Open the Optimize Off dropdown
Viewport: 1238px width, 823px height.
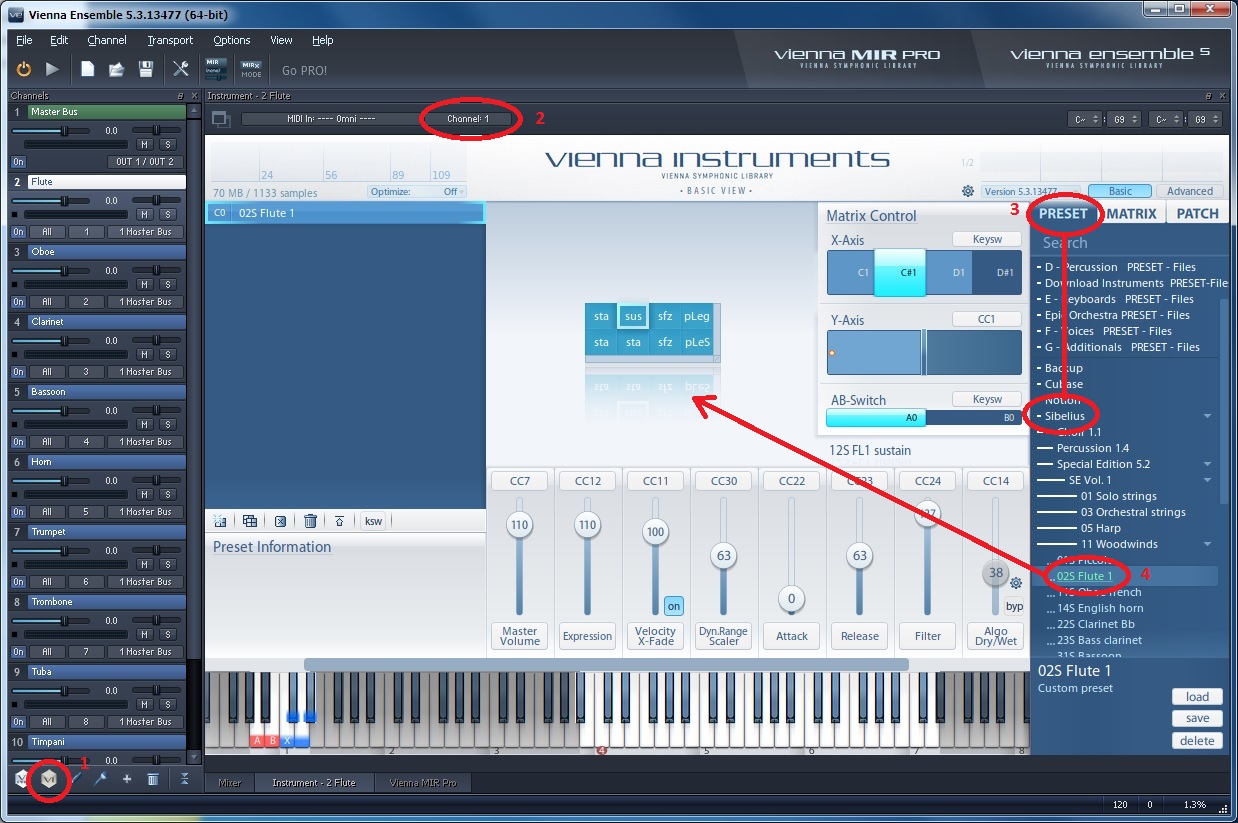[417, 192]
